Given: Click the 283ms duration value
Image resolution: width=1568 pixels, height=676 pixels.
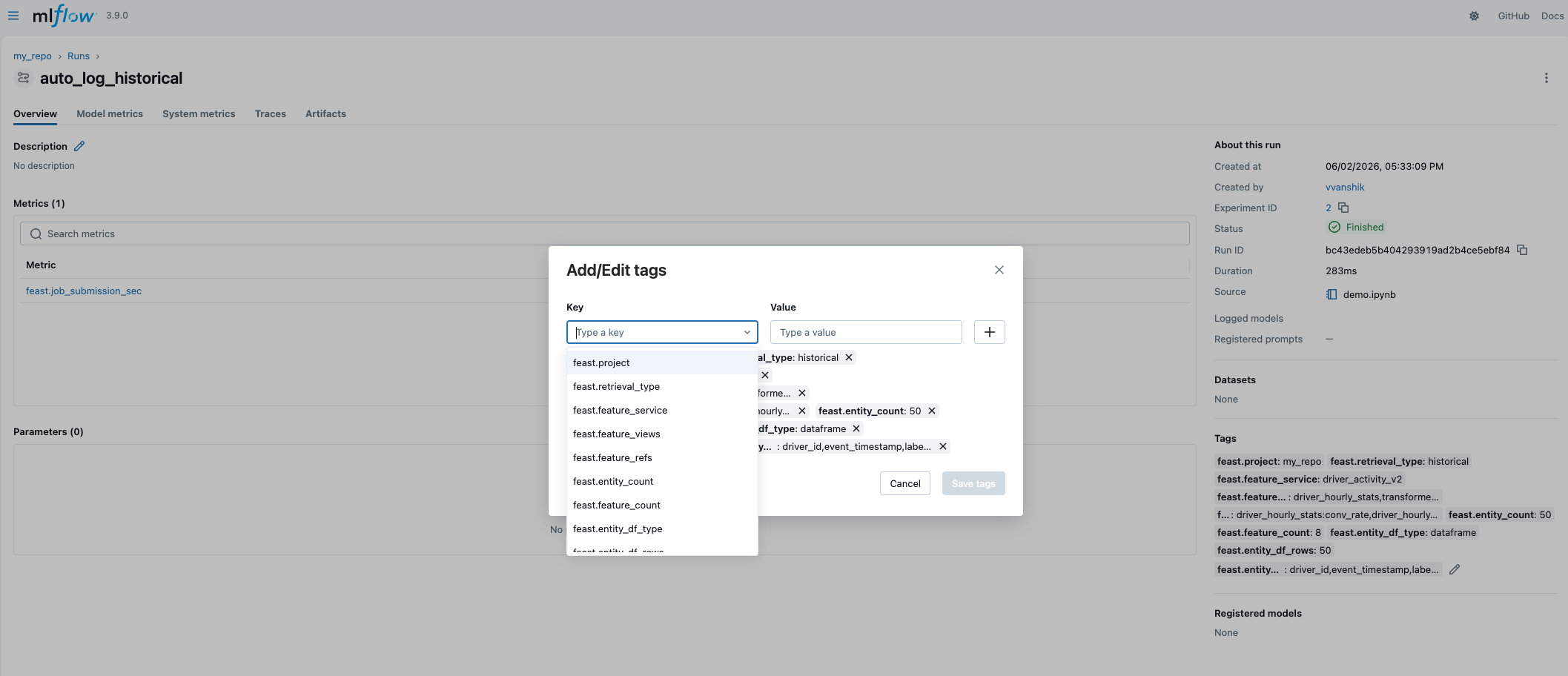Looking at the screenshot, I should pos(1341,271).
